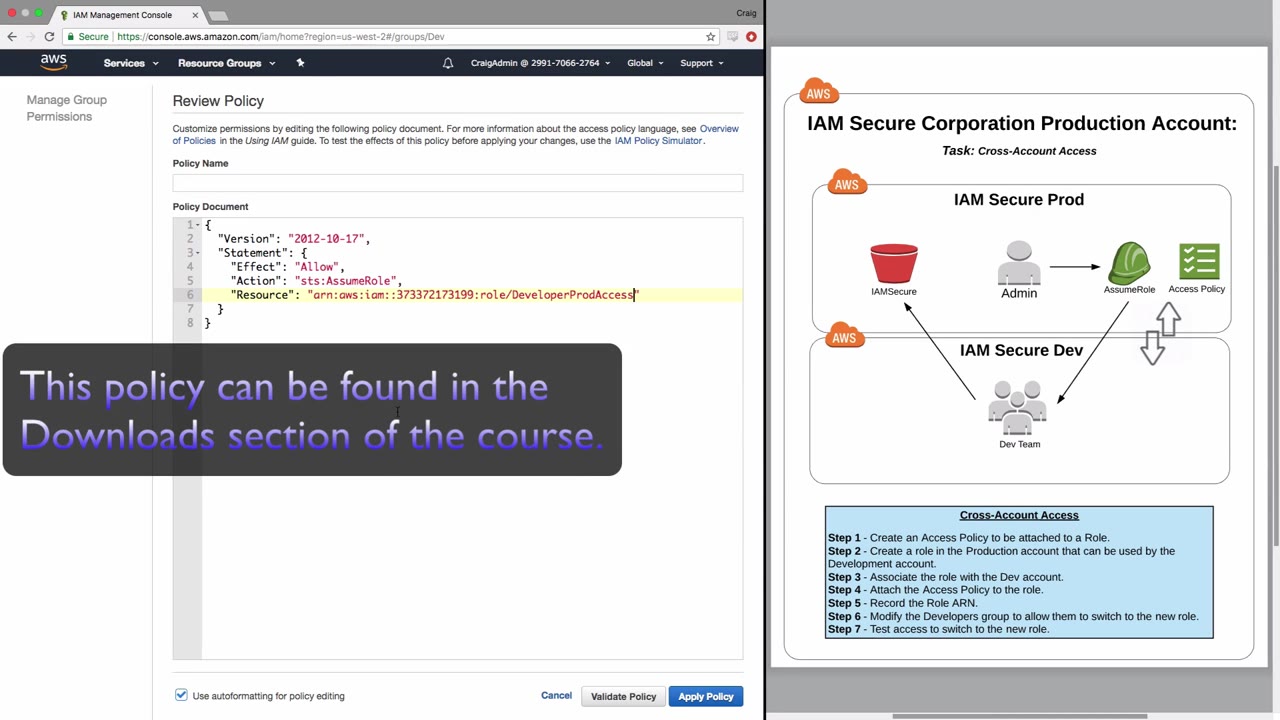1280x720 pixels.
Task: Bookmark page with star icon
Action: [711, 37]
